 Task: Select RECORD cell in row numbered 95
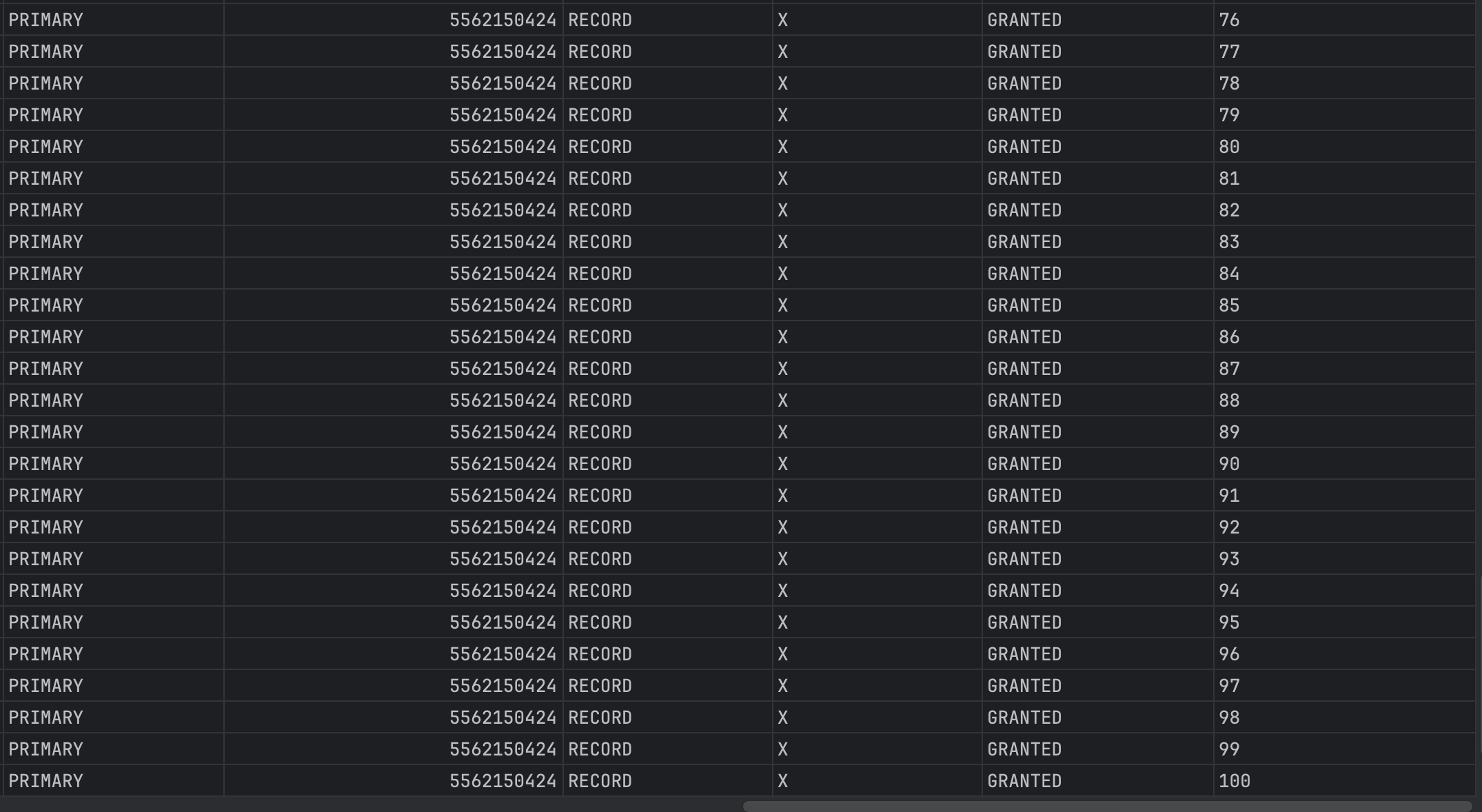coord(600,622)
